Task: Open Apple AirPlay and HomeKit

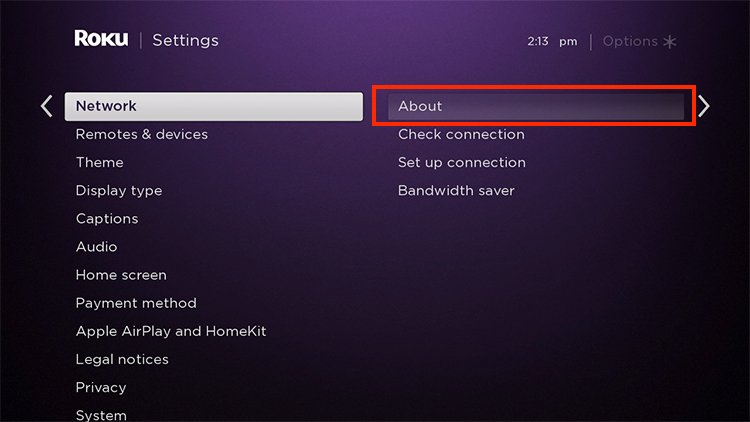Action: coord(171,332)
